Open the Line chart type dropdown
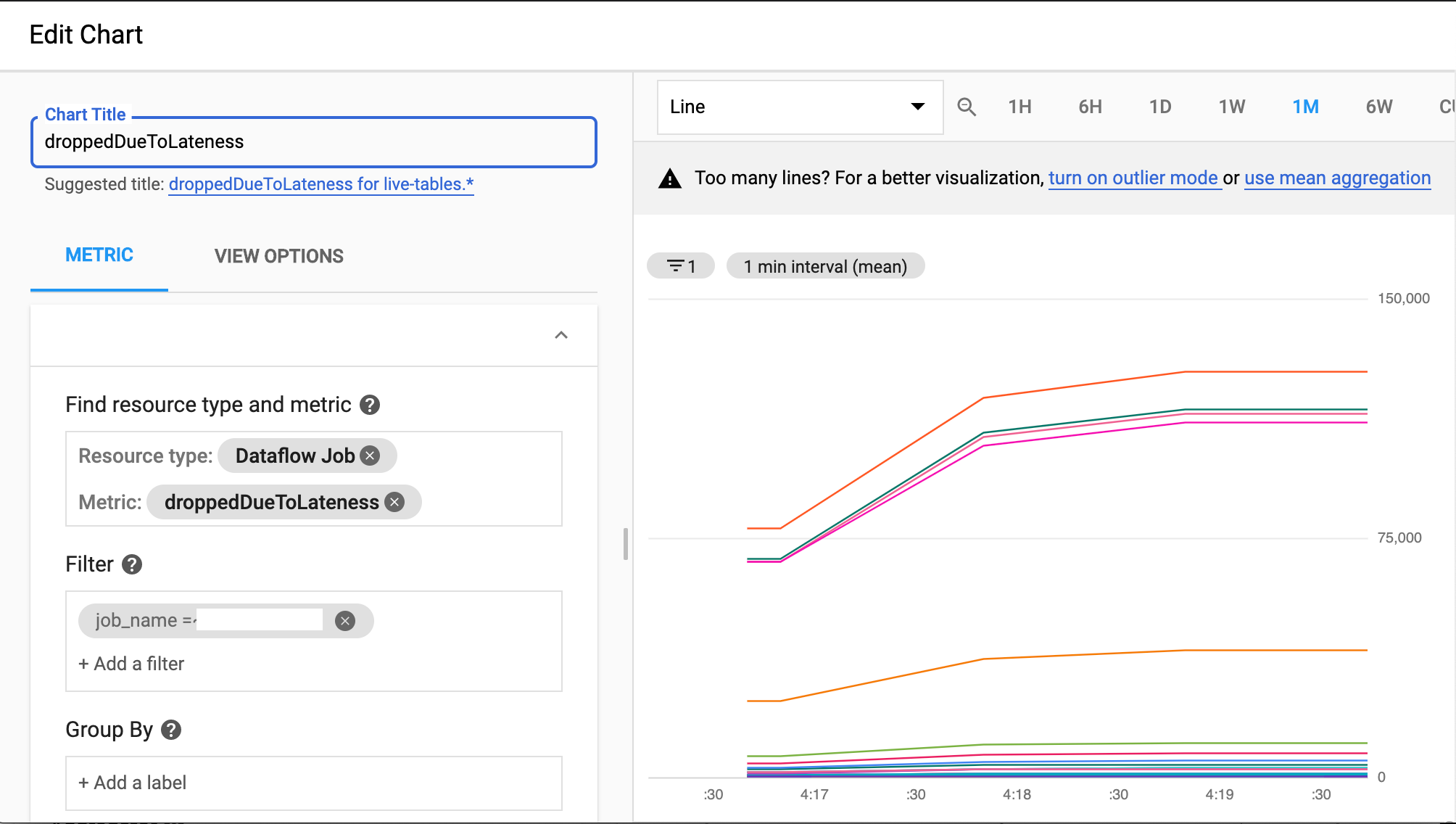Viewport: 1456px width, 824px height. point(799,107)
